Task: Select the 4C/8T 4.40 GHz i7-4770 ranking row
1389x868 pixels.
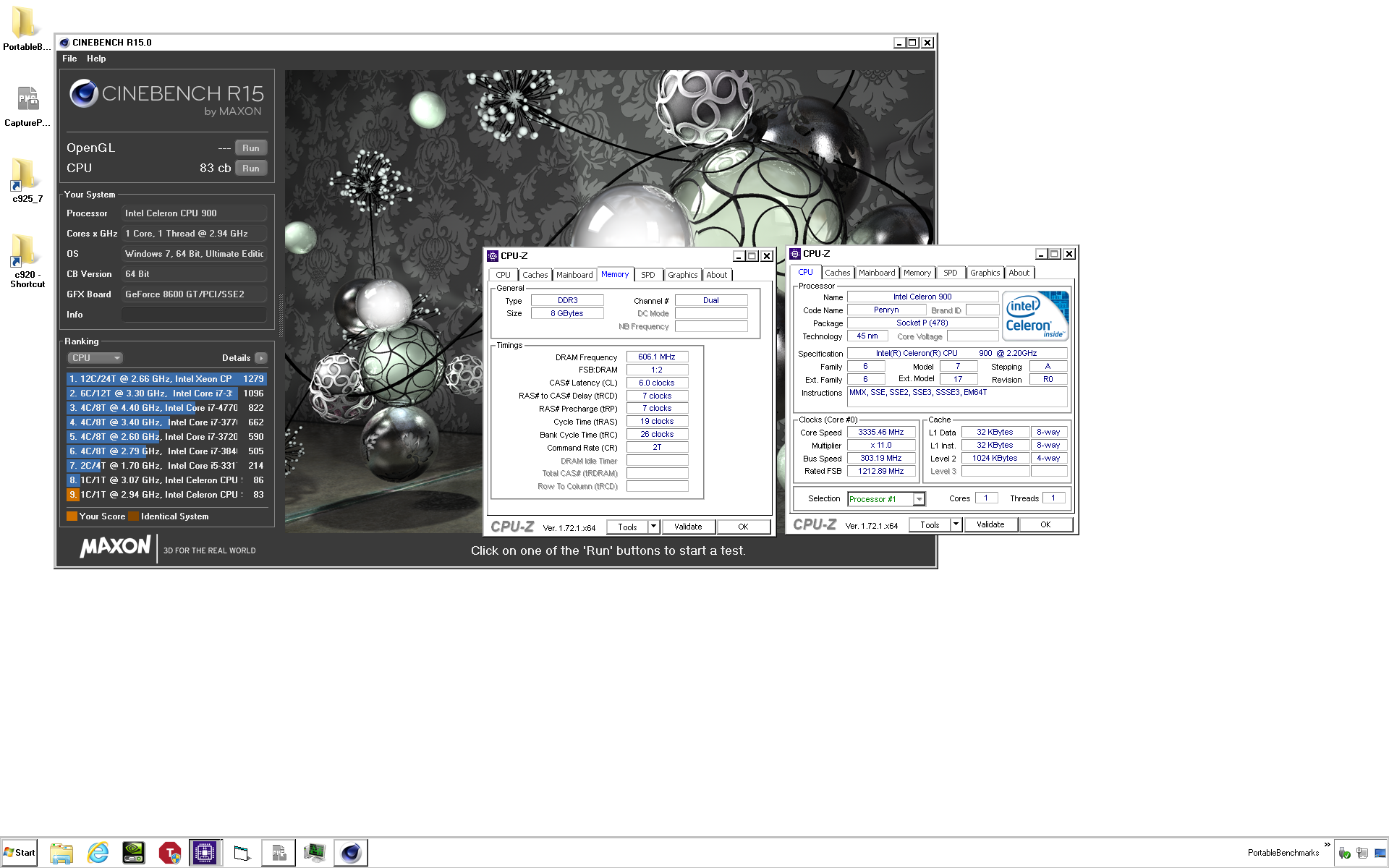Action: pos(166,408)
